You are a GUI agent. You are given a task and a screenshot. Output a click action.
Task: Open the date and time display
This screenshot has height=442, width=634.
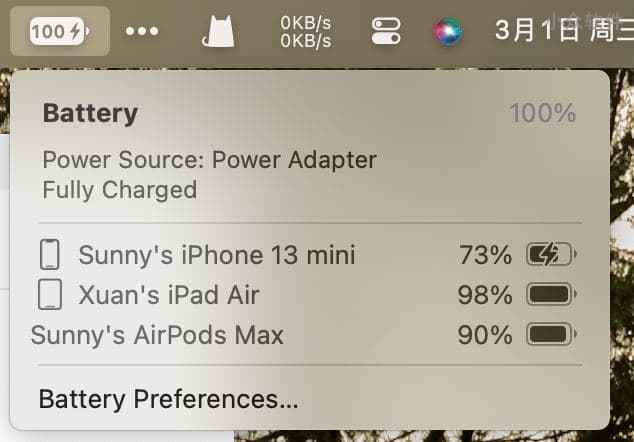pyautogui.click(x=564, y=31)
